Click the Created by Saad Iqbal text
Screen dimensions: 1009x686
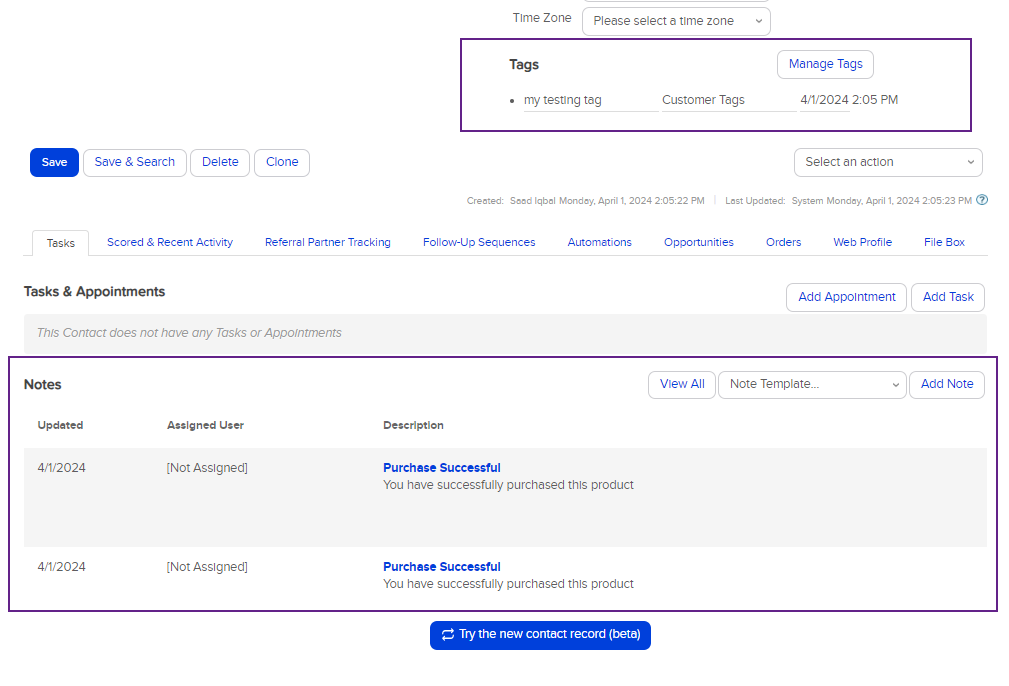(x=586, y=201)
